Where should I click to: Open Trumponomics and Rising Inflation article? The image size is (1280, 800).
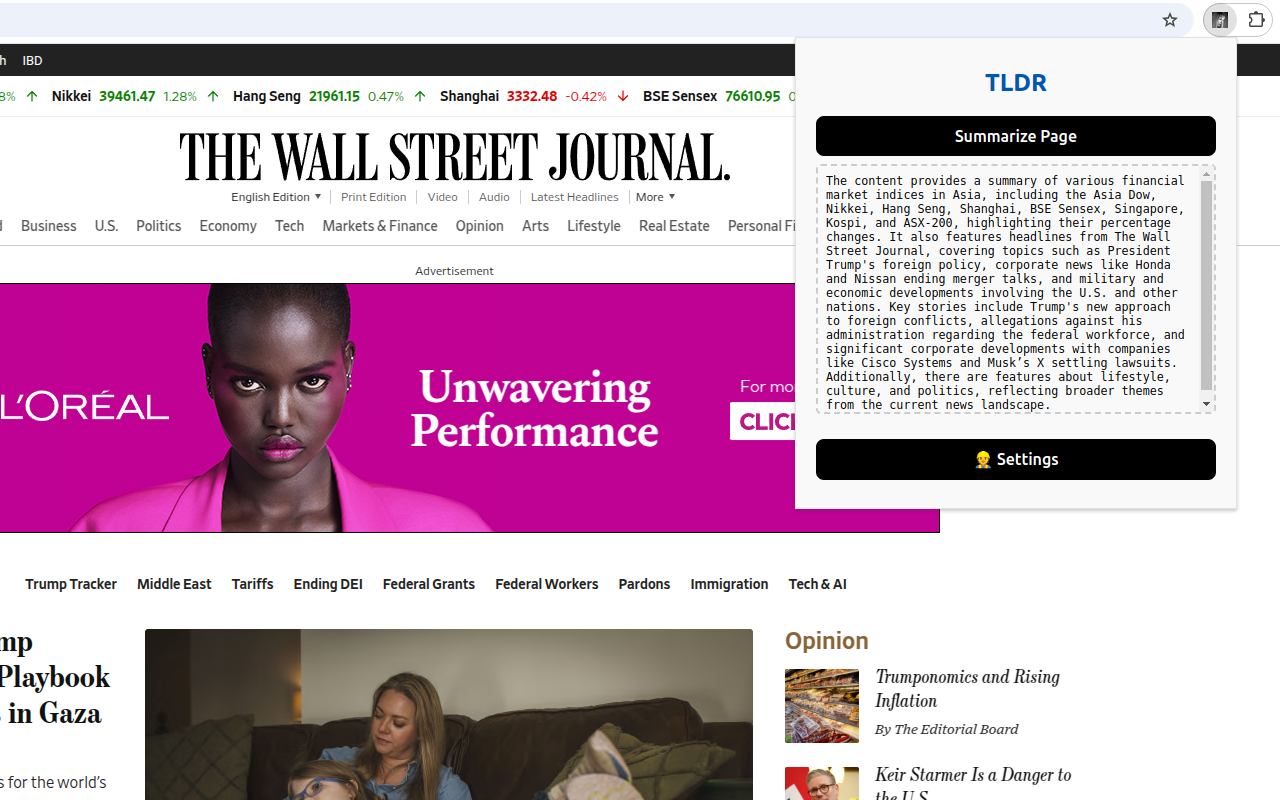click(x=967, y=689)
